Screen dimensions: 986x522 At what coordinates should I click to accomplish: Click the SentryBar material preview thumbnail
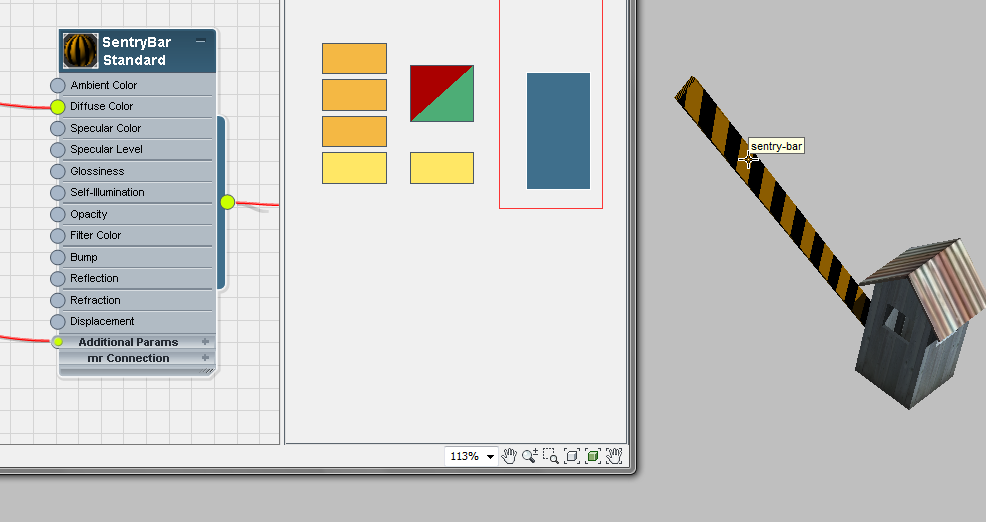(x=80, y=51)
